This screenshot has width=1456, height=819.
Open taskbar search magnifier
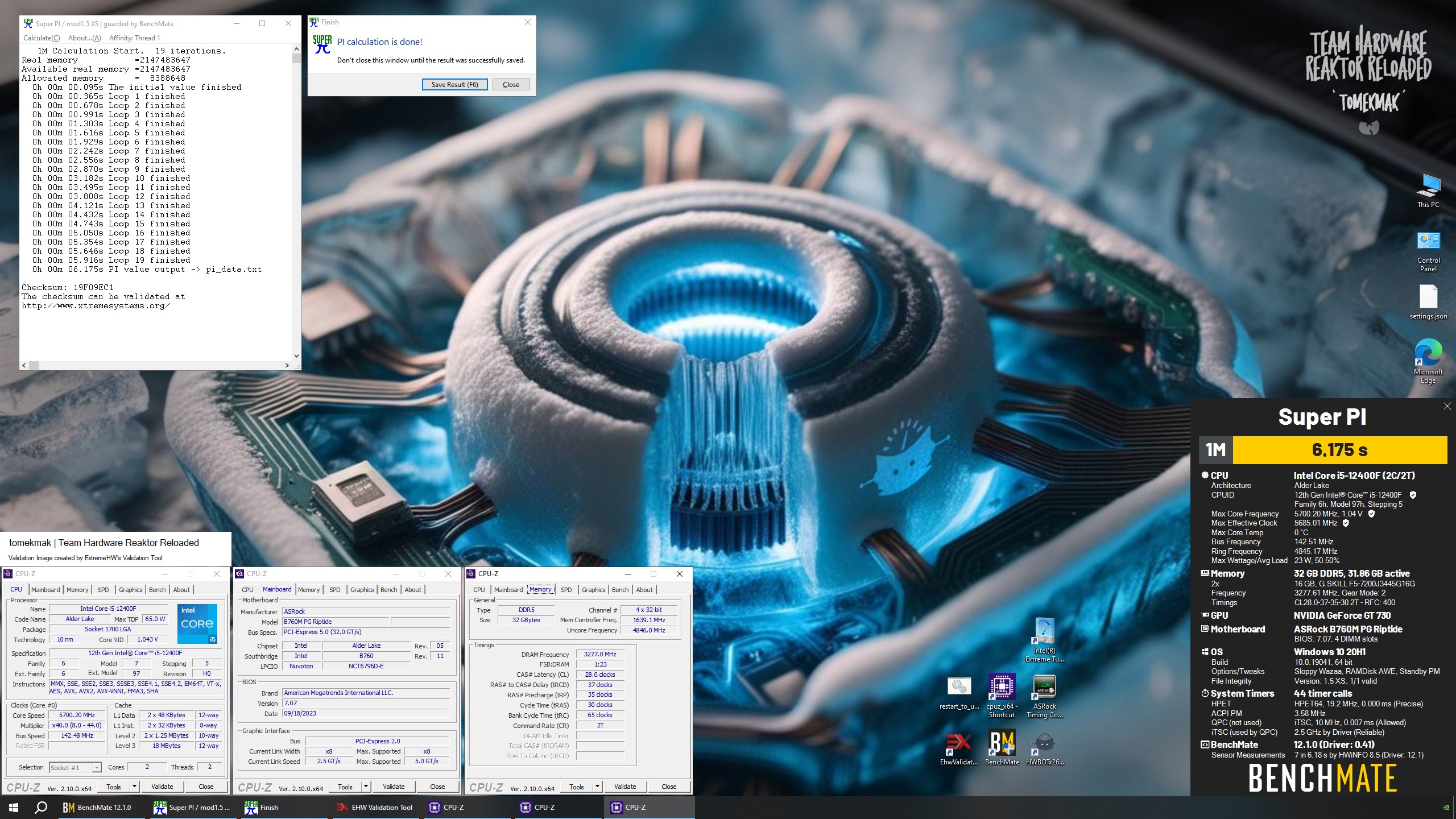[41, 807]
